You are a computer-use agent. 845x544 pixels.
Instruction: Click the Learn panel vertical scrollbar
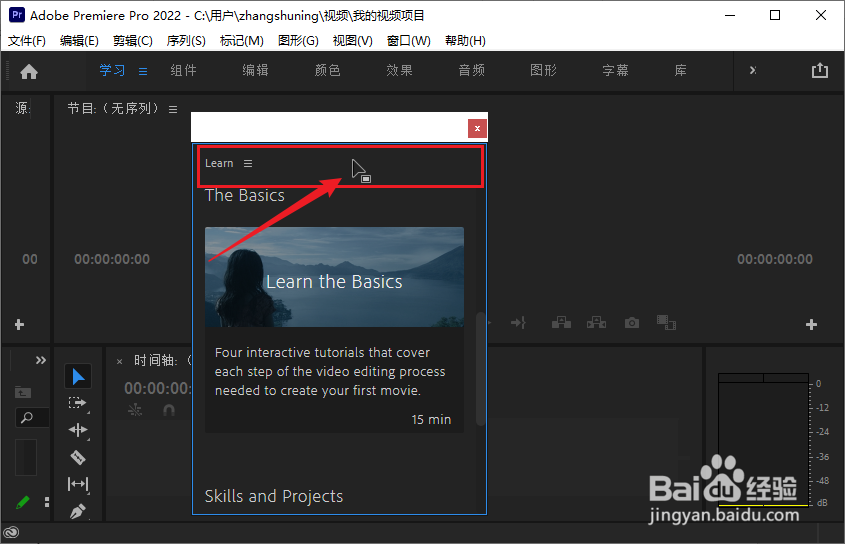(480, 369)
